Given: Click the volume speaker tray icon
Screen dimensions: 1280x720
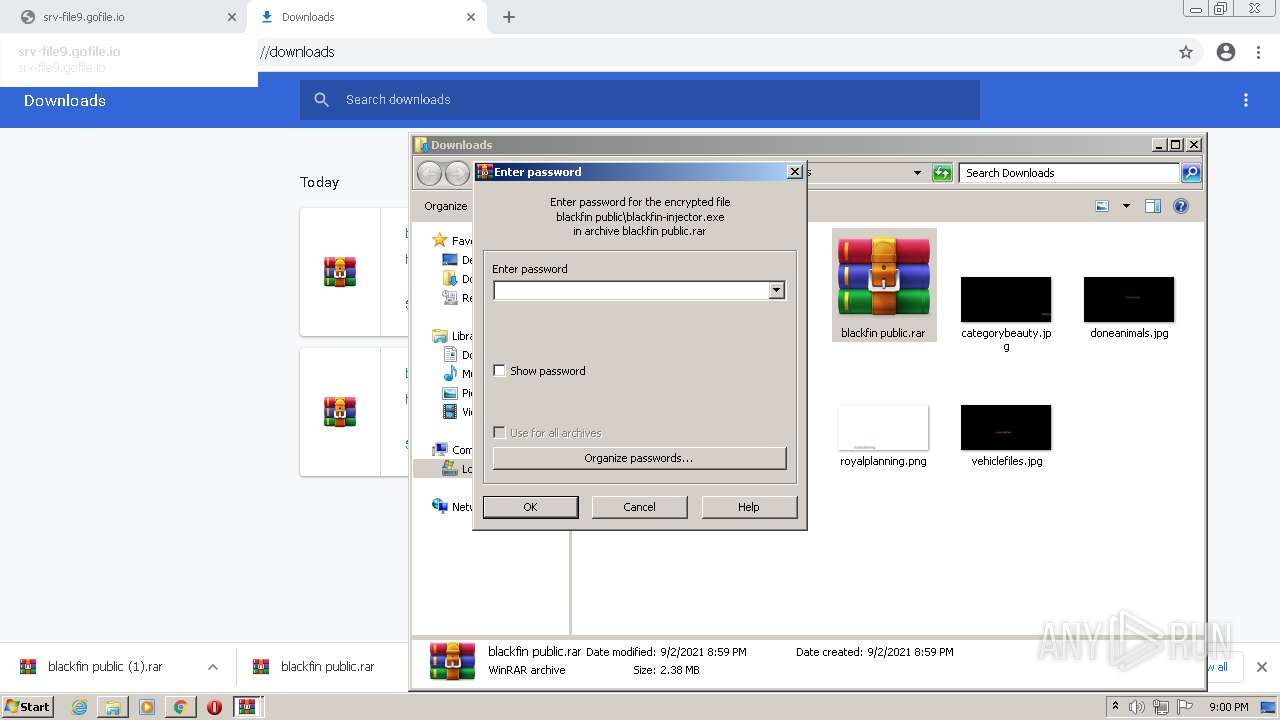Looking at the screenshot, I should [x=1137, y=707].
